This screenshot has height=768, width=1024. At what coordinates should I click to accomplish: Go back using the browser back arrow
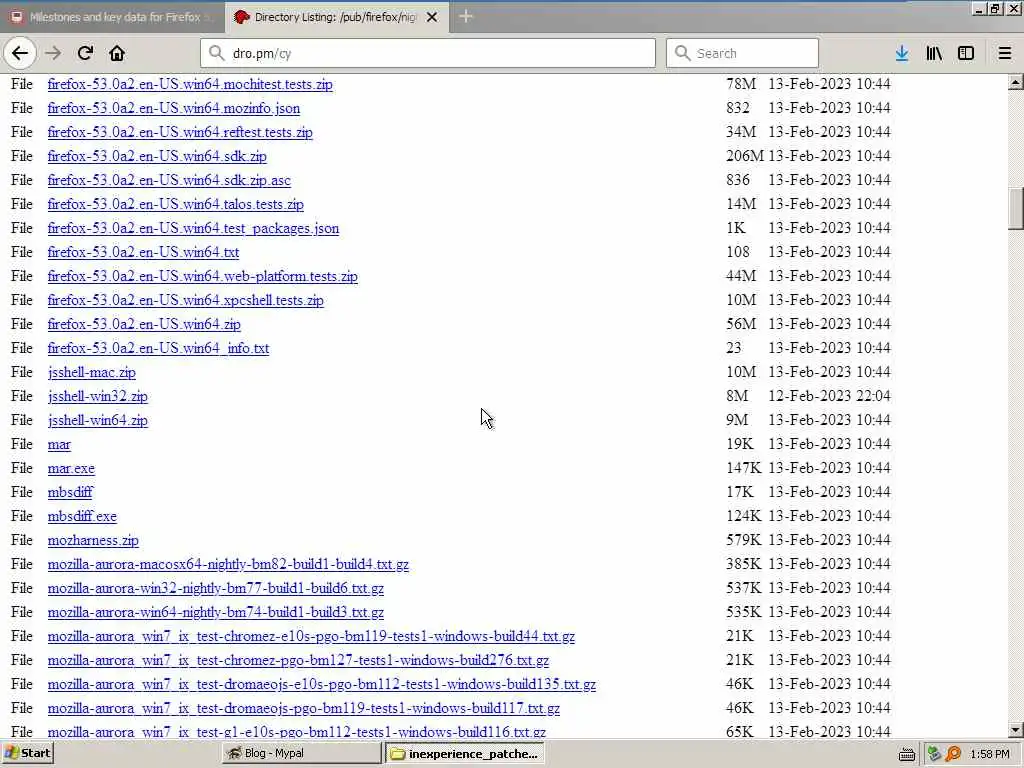[x=20, y=54]
